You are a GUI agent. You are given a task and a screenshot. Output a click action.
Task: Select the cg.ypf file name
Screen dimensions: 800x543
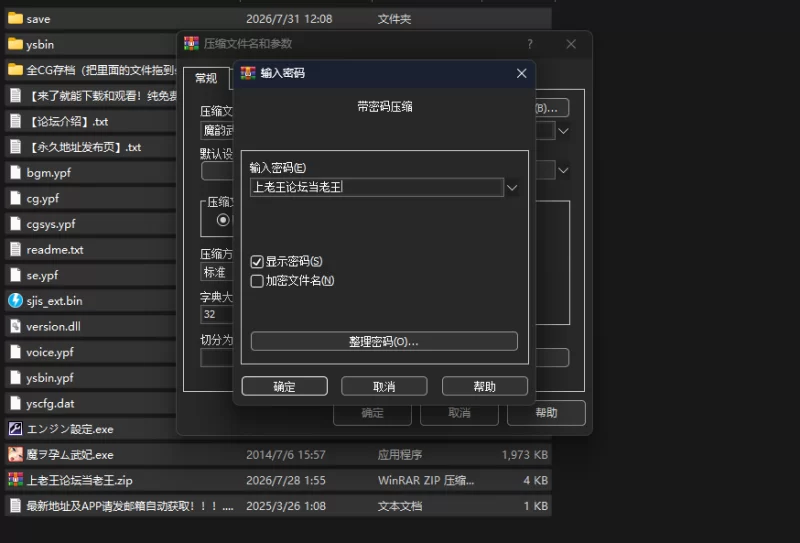[43, 199]
